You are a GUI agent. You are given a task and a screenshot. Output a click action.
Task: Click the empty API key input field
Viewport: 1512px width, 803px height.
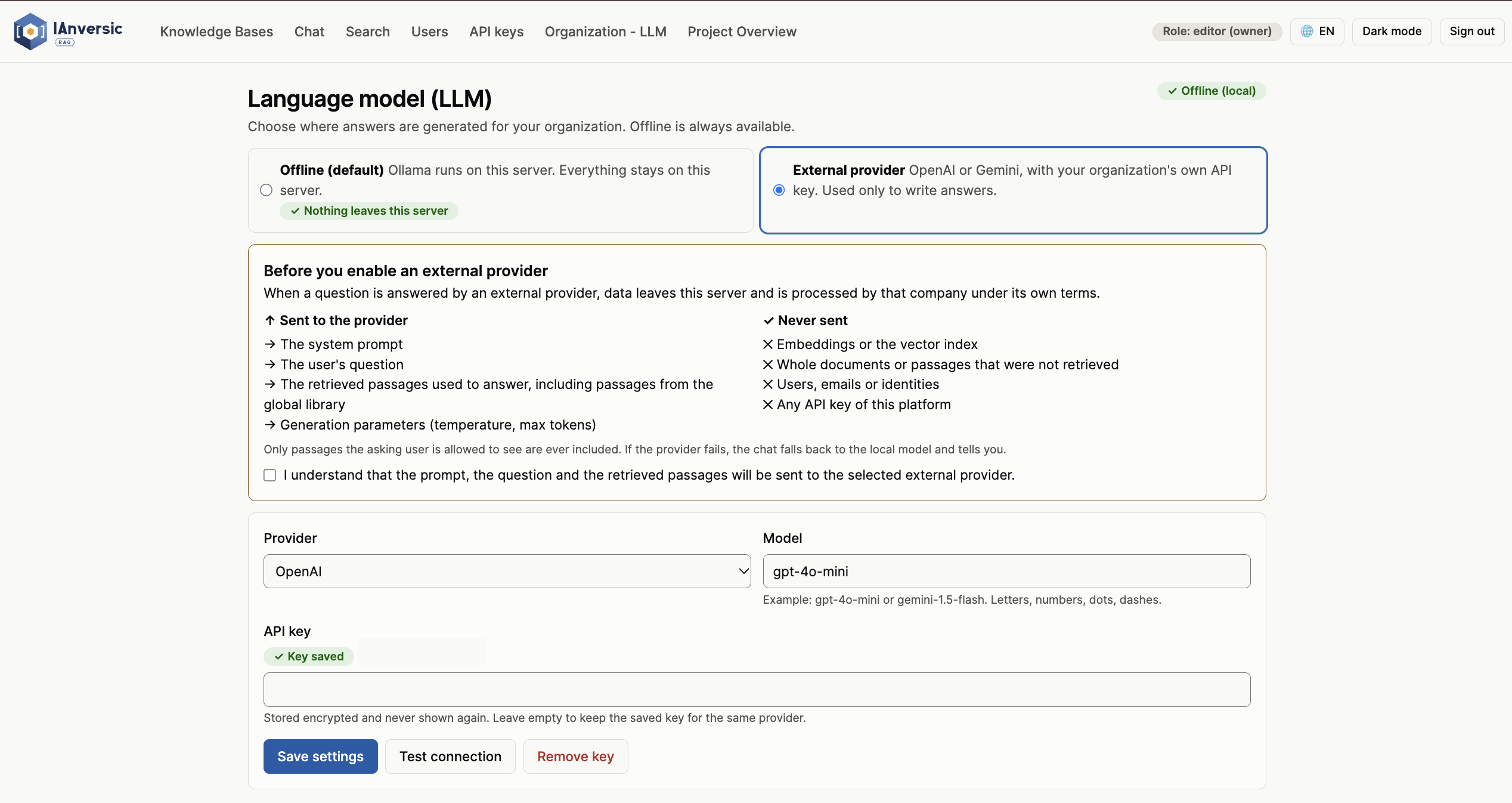(x=757, y=690)
